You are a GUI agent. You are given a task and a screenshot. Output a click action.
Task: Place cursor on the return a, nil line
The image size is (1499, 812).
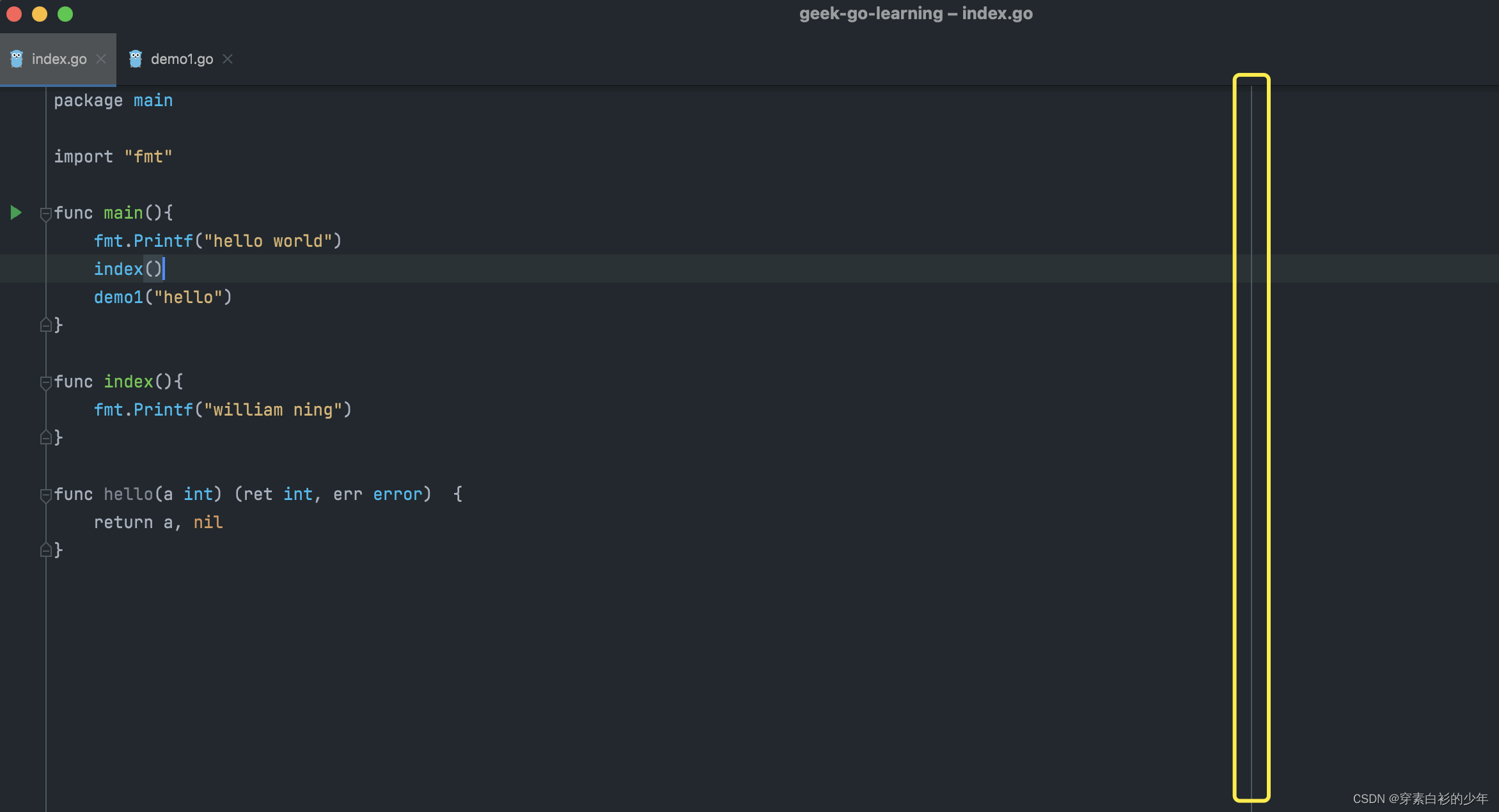[x=158, y=522]
